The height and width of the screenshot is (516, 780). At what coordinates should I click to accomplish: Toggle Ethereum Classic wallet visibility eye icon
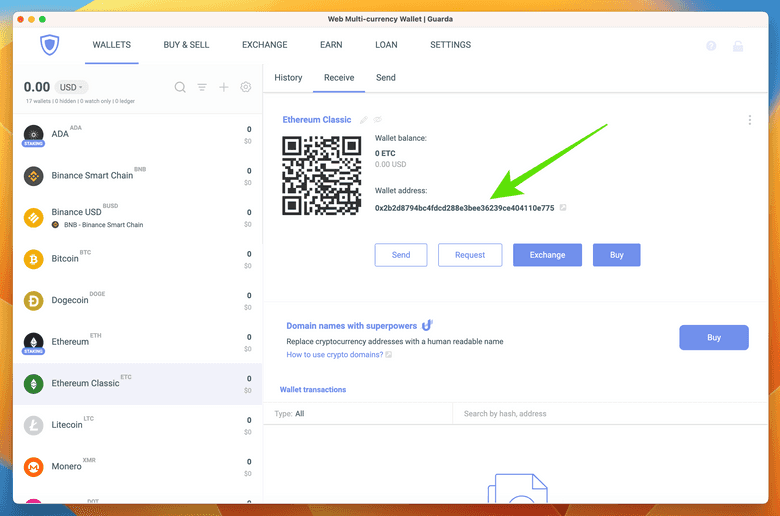(378, 120)
